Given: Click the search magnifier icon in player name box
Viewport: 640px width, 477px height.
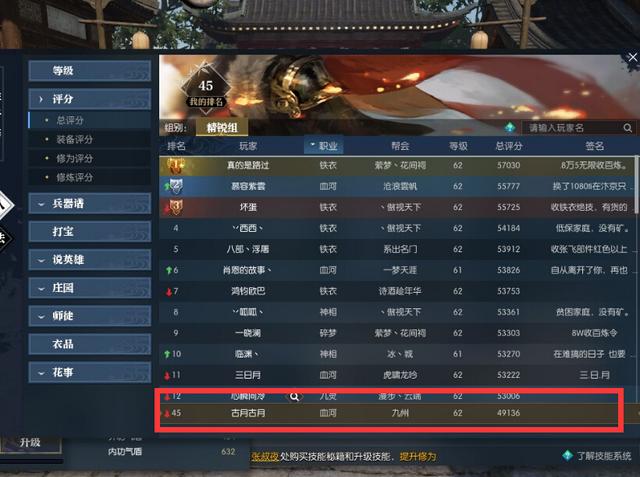Looking at the screenshot, I should (628, 128).
